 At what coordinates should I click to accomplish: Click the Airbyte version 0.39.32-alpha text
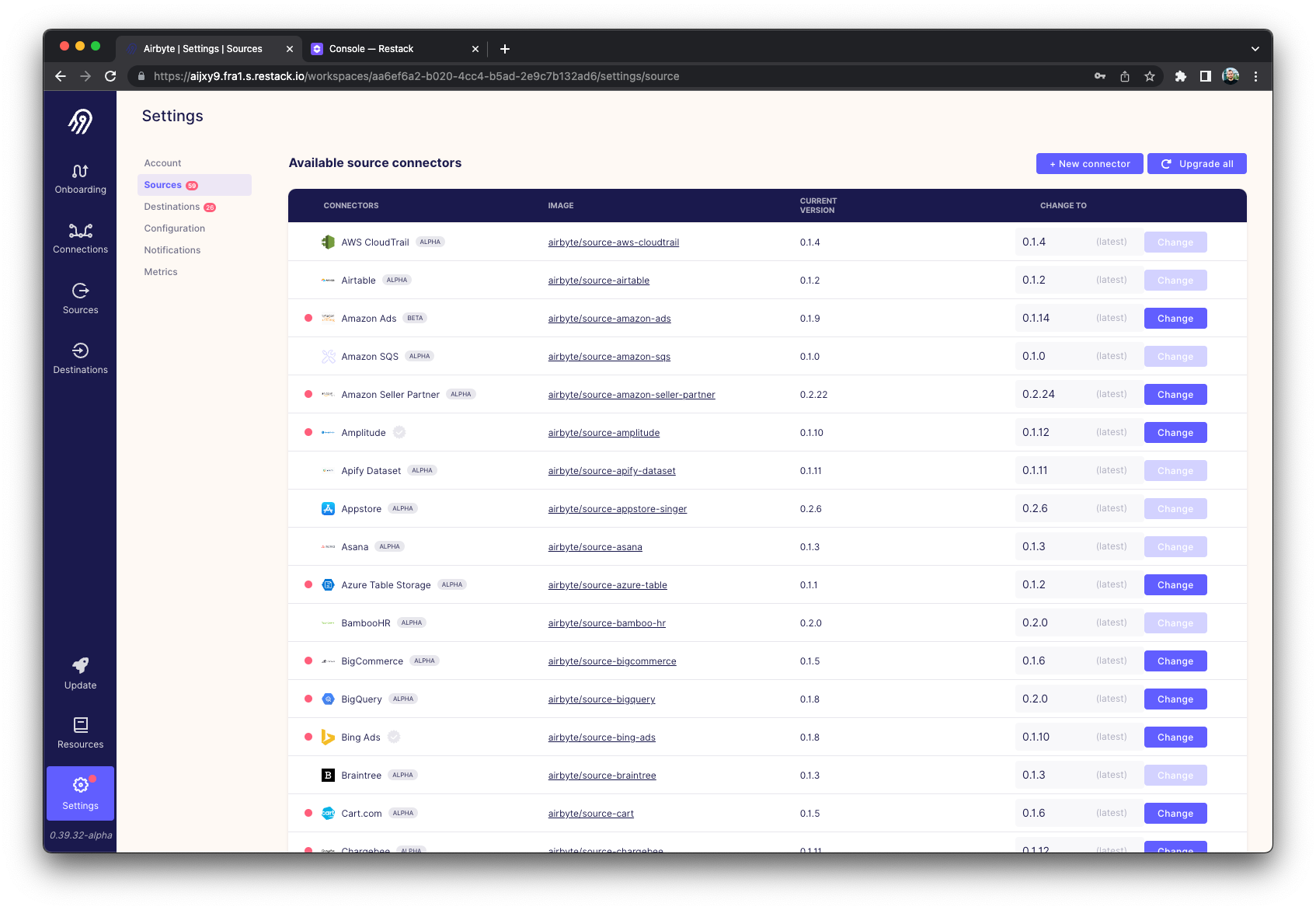pyautogui.click(x=81, y=835)
